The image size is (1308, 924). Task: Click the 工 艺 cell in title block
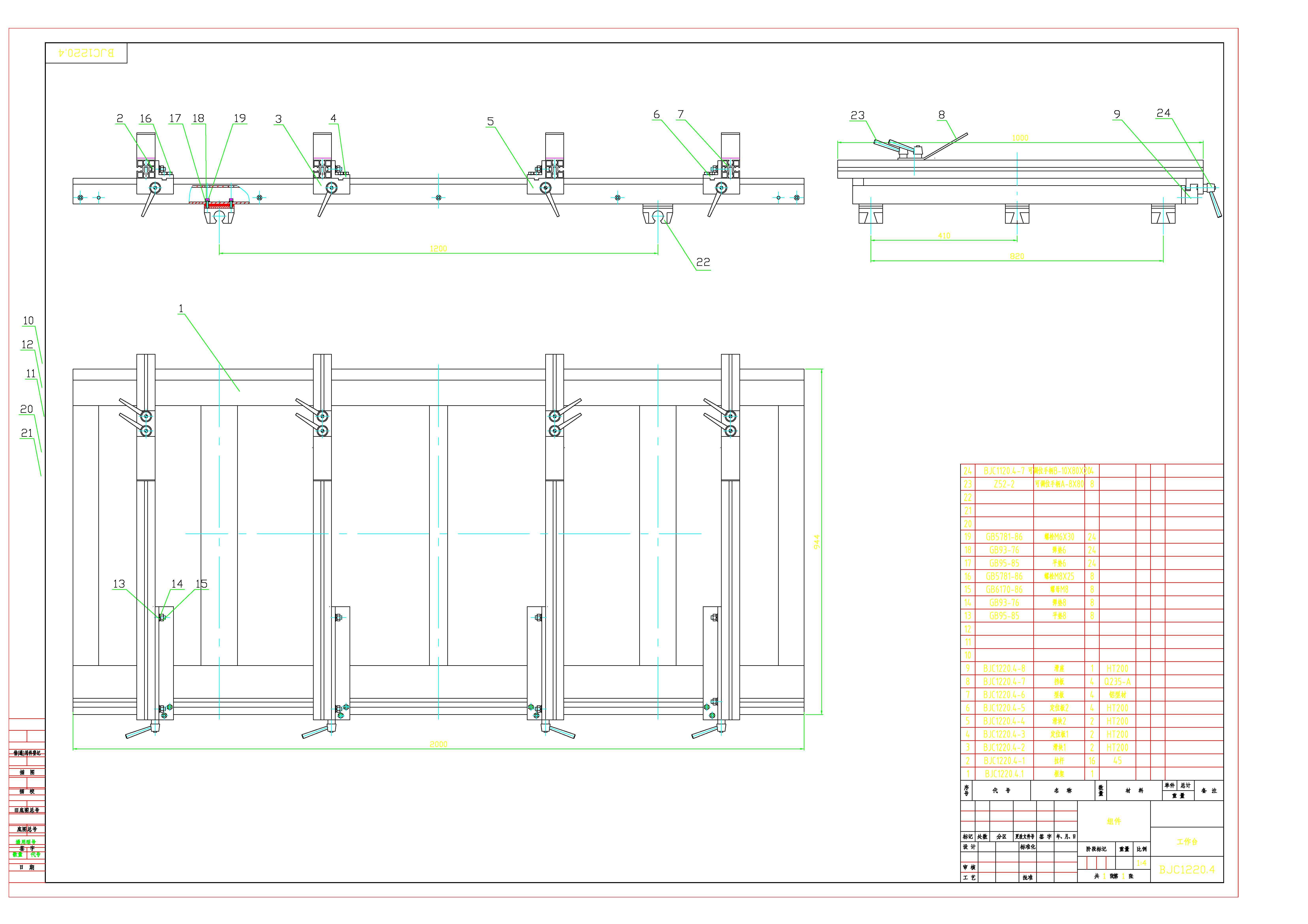(x=969, y=877)
